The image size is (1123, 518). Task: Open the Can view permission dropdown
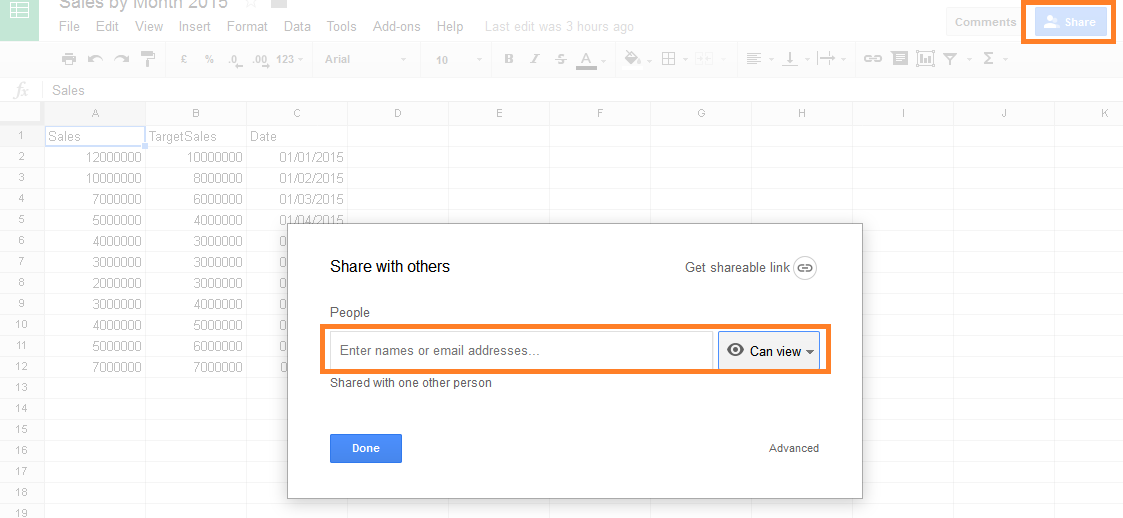point(769,351)
